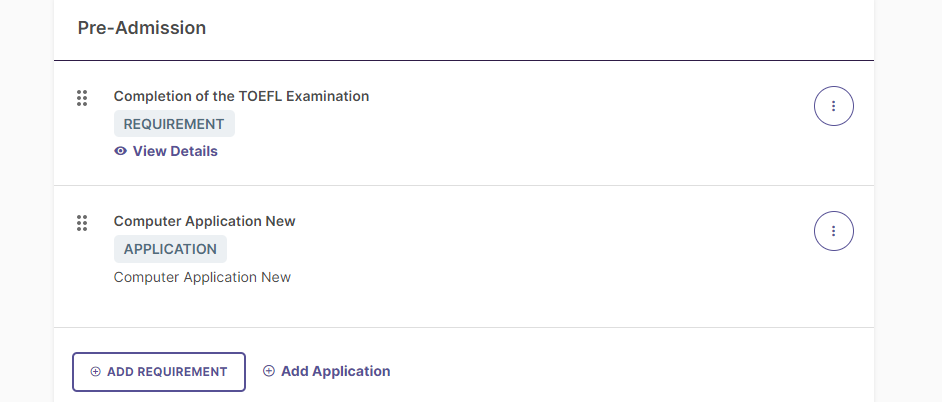This screenshot has width=942, height=402.
Task: Click the bold Computer Application New title
Action: pyautogui.click(x=204, y=221)
